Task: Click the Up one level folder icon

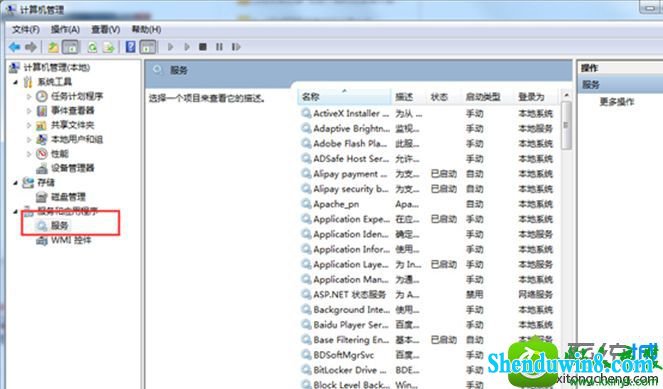Action: pos(53,47)
